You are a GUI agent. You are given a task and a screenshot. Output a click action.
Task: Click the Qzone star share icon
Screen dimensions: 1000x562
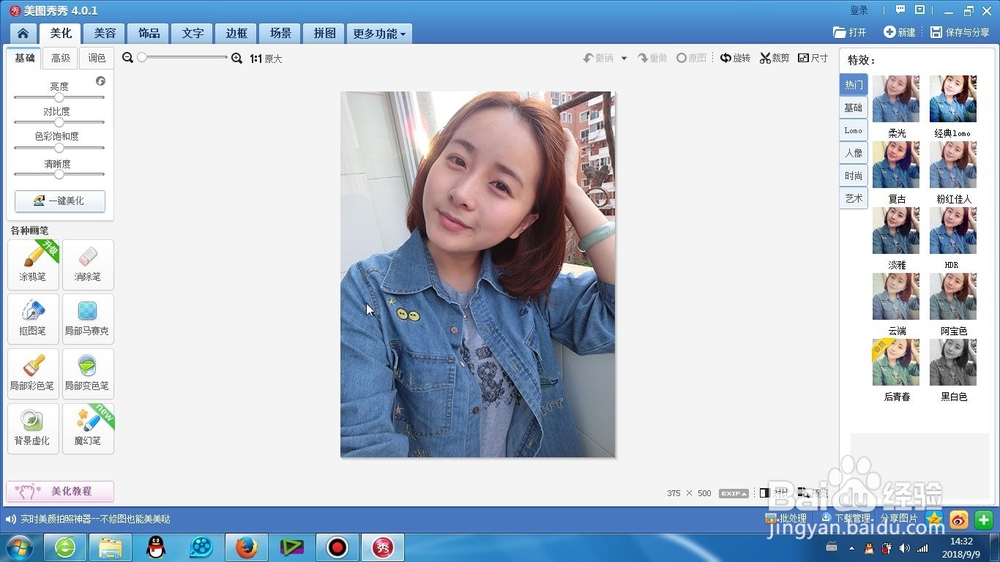(x=934, y=519)
